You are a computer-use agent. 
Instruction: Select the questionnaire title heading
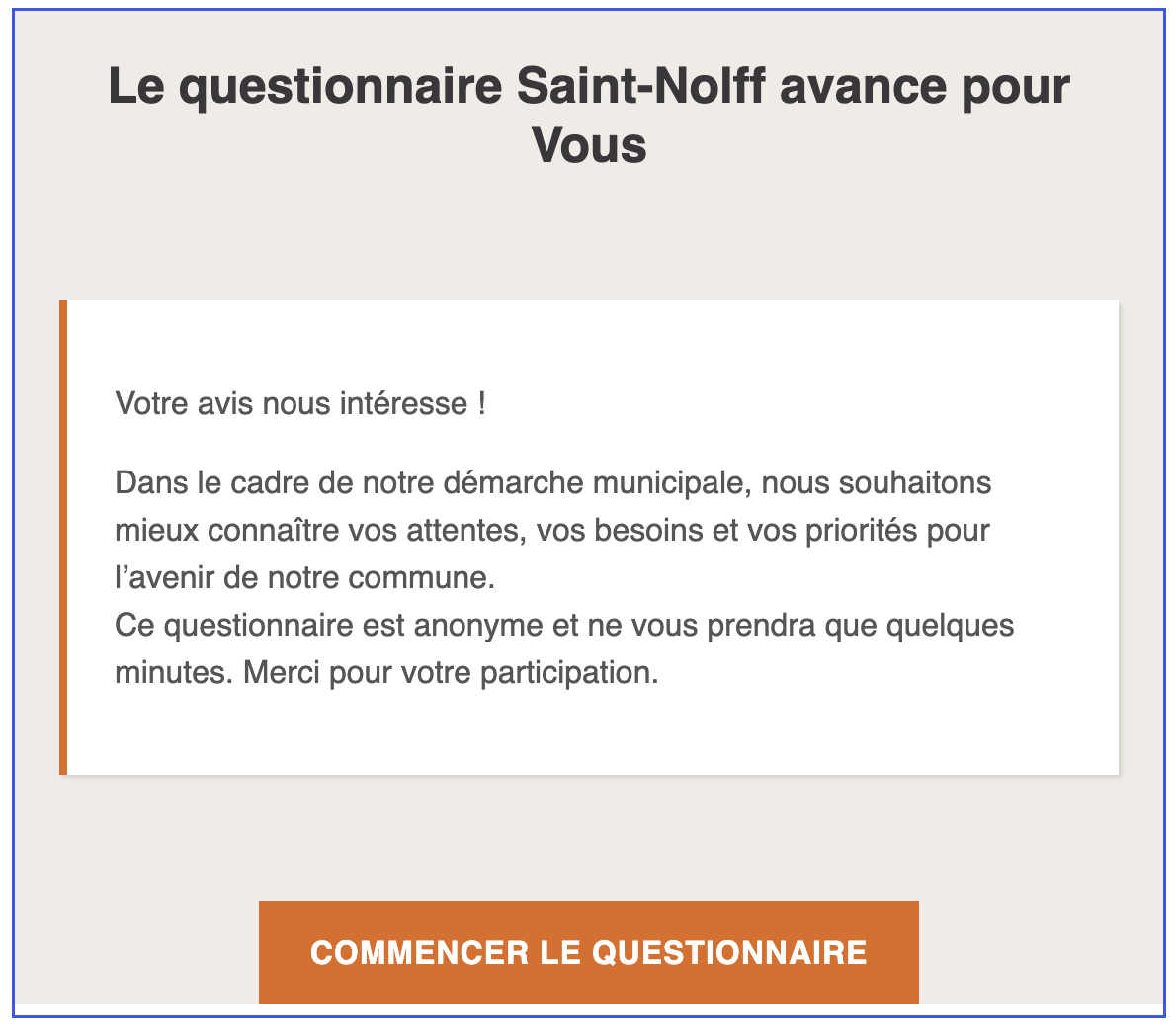click(x=588, y=114)
